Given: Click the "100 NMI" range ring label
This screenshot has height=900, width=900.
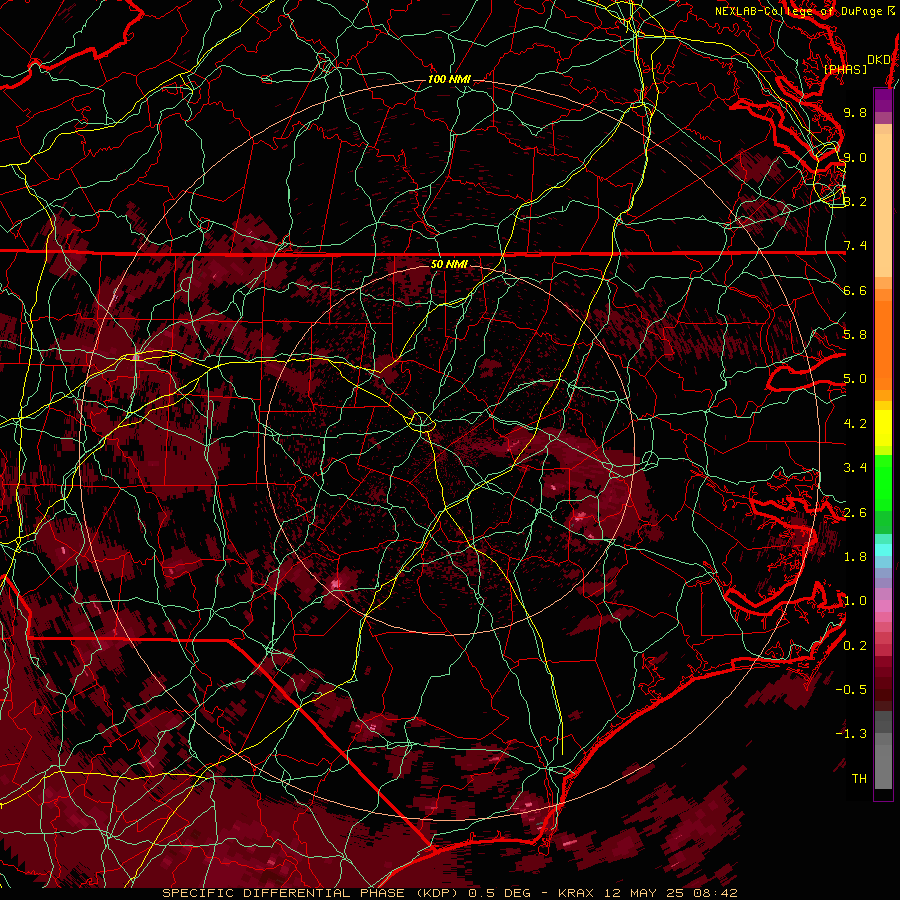Looking at the screenshot, I should click(x=449, y=79).
